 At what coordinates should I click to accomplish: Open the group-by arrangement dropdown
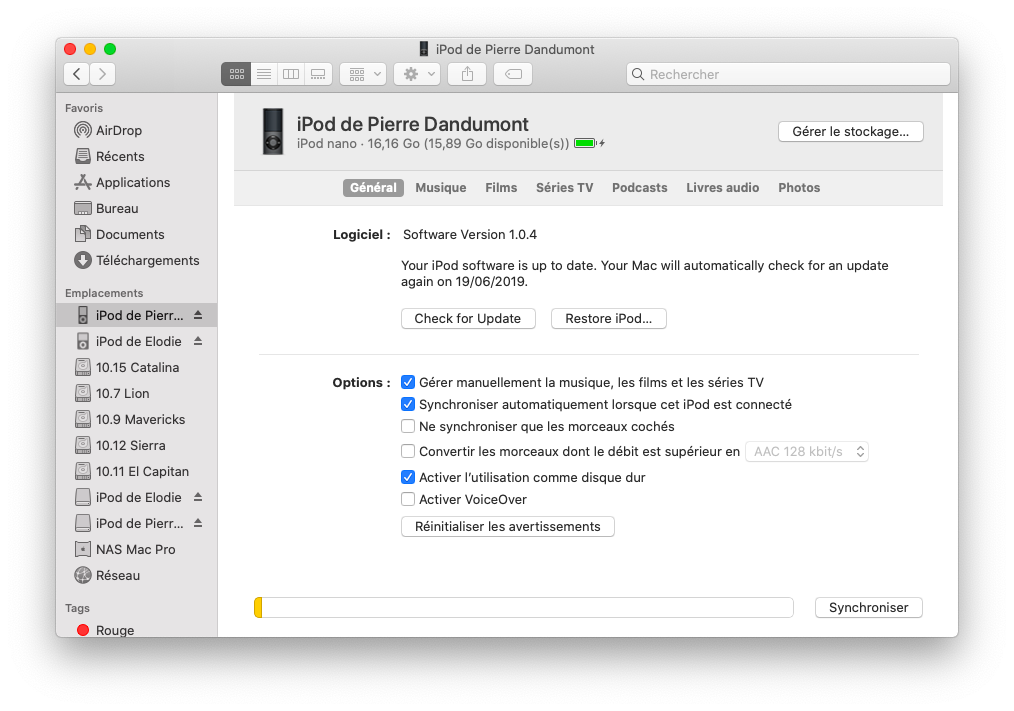[x=363, y=74]
